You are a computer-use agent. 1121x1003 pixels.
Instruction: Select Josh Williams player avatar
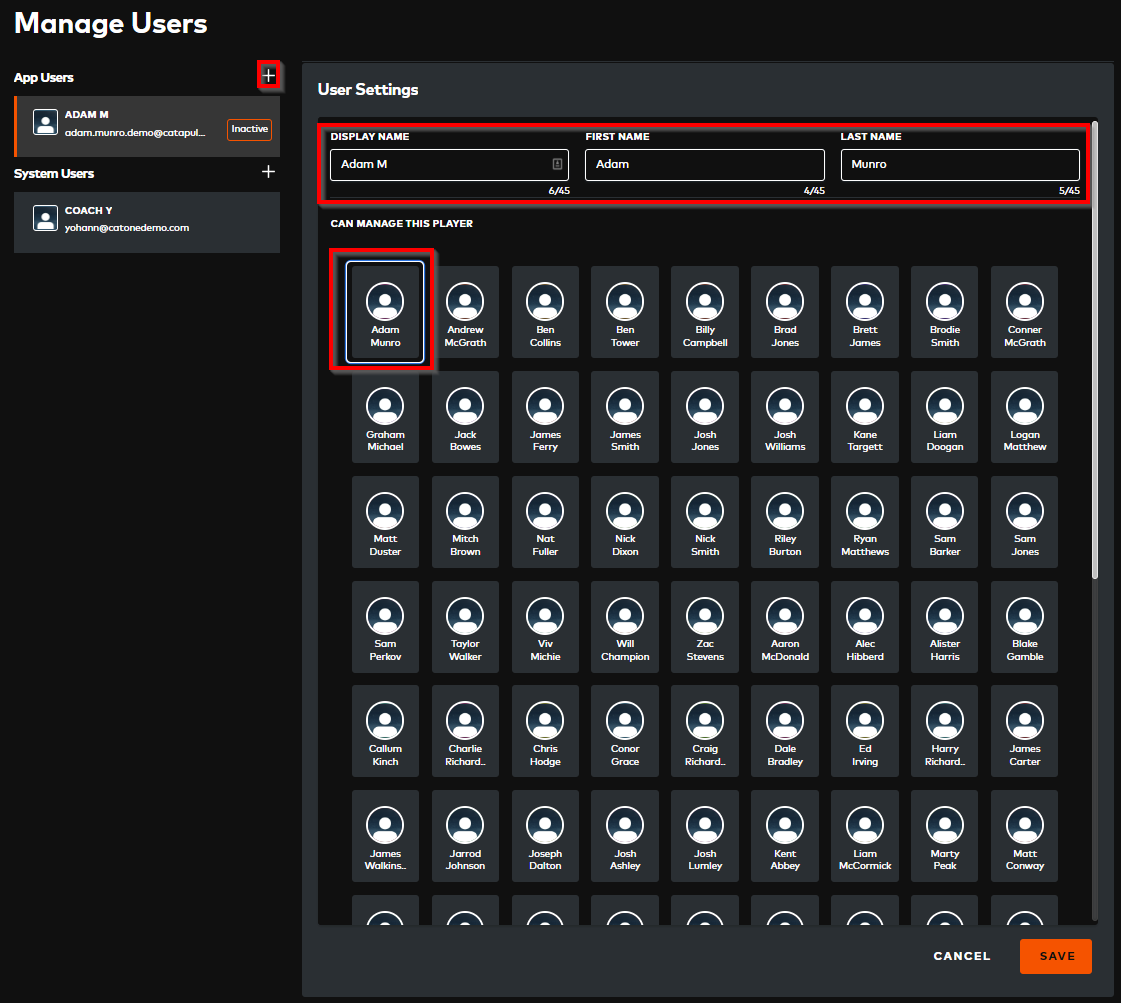coord(785,406)
